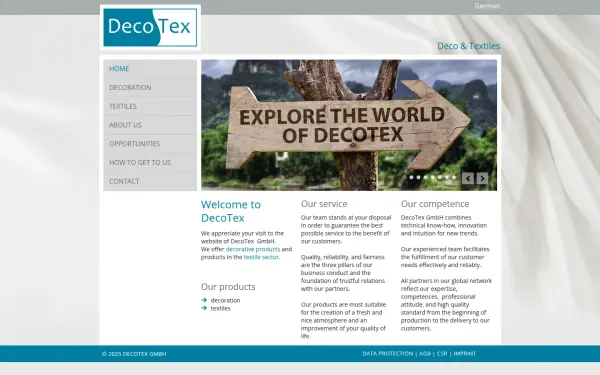This screenshot has width=600, height=375.
Task: Click the © 2025 DECOTEX GMBH copyright
Action: [134, 354]
